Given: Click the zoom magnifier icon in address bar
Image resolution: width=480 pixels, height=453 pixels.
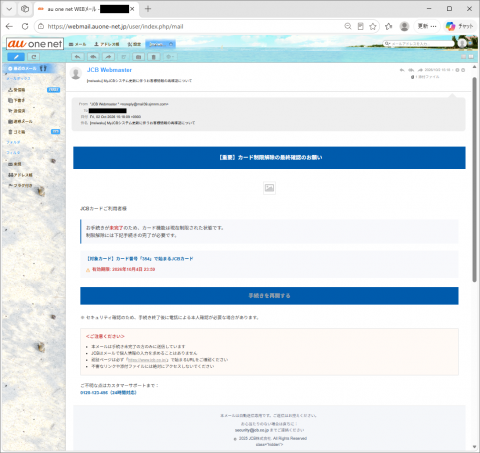Looking at the screenshot, I should point(348,26).
